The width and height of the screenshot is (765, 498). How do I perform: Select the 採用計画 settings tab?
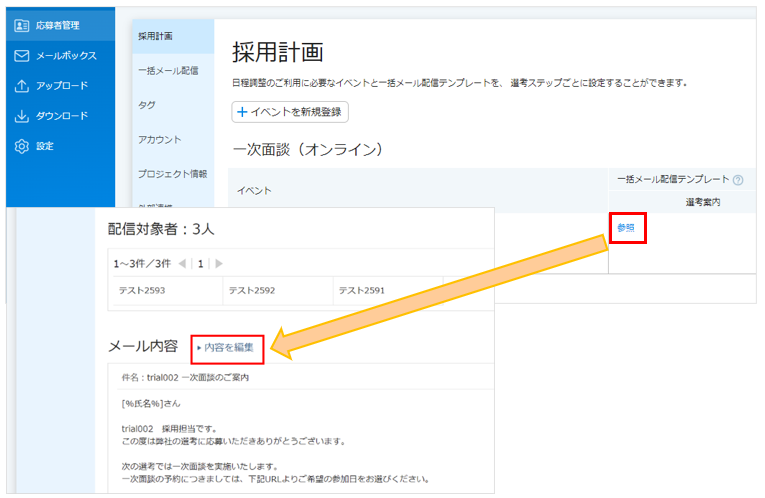[173, 36]
